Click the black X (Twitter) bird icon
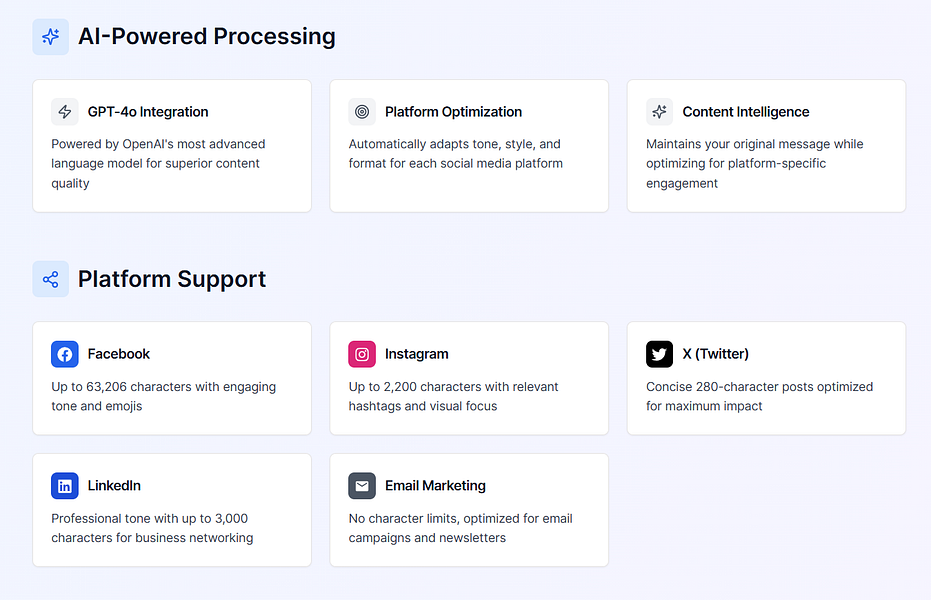Viewport: 931px width, 600px height. [660, 354]
